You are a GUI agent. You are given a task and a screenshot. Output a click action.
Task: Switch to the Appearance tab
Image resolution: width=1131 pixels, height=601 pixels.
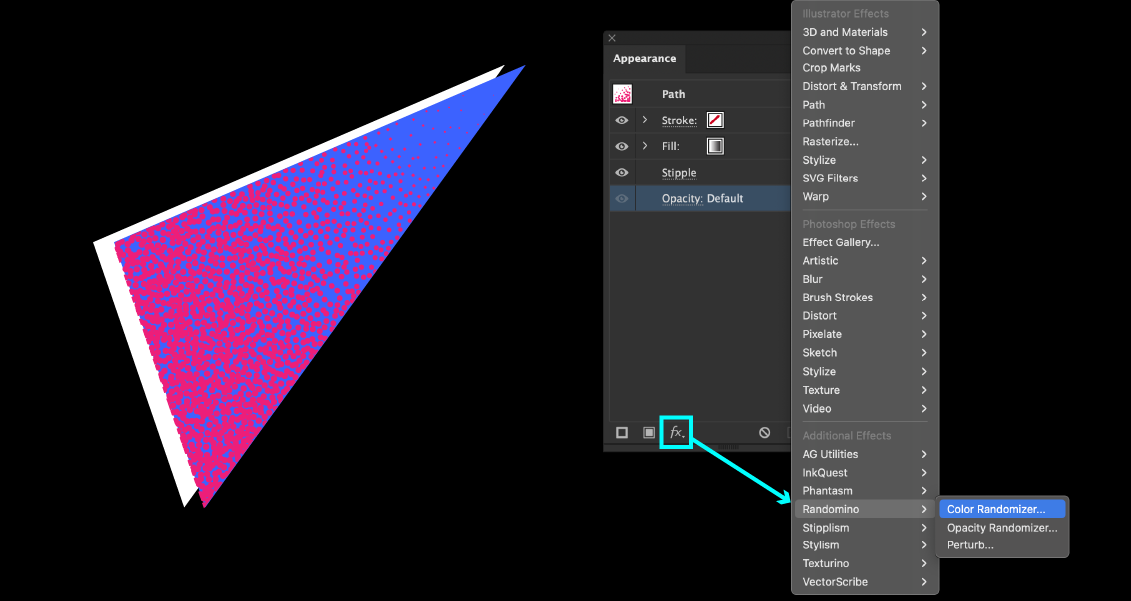coord(644,59)
